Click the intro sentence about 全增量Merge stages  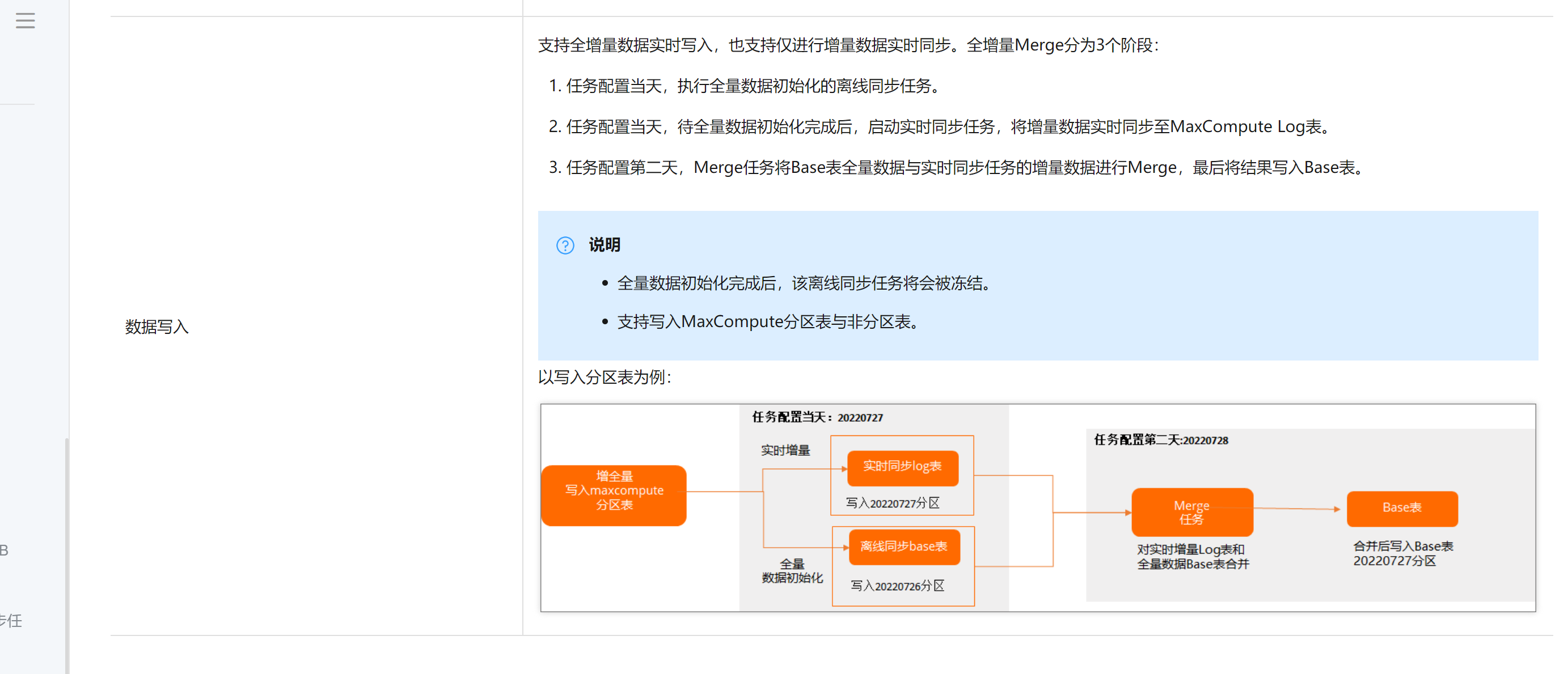849,45
